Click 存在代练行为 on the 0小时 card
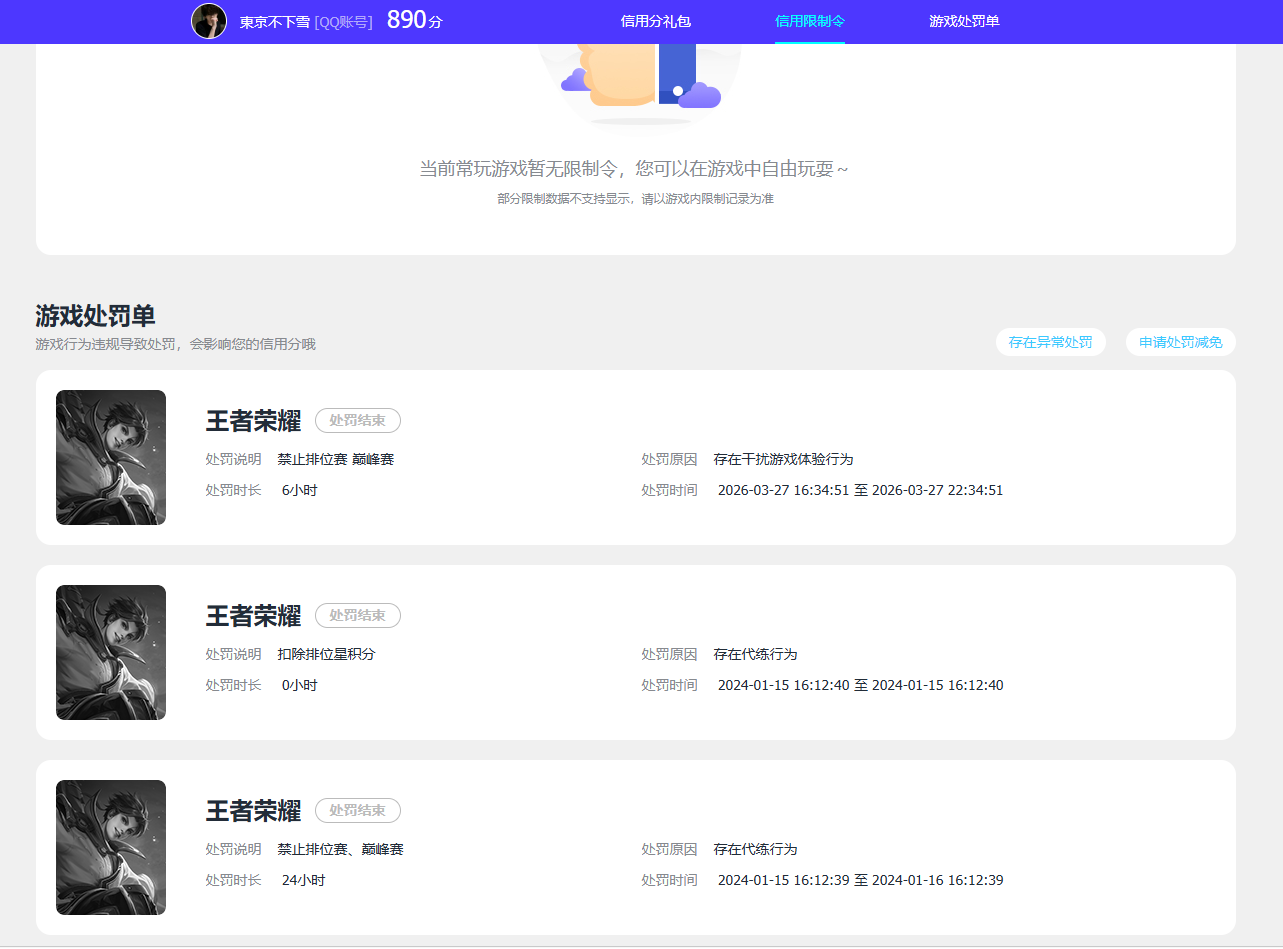 pos(756,655)
